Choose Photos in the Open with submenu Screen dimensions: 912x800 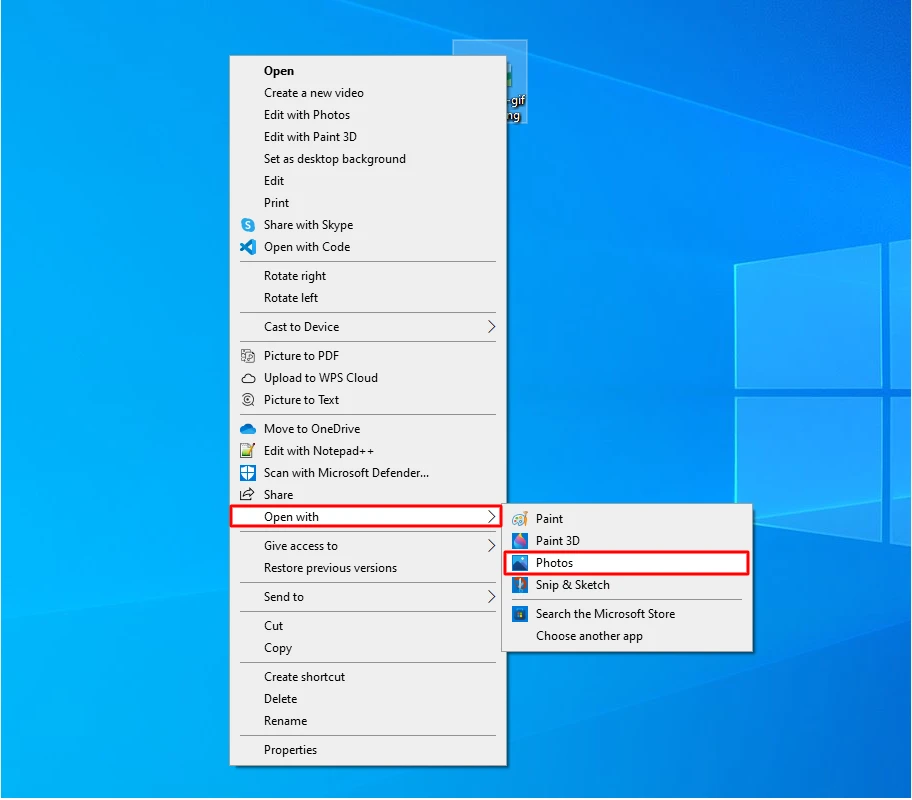point(626,563)
